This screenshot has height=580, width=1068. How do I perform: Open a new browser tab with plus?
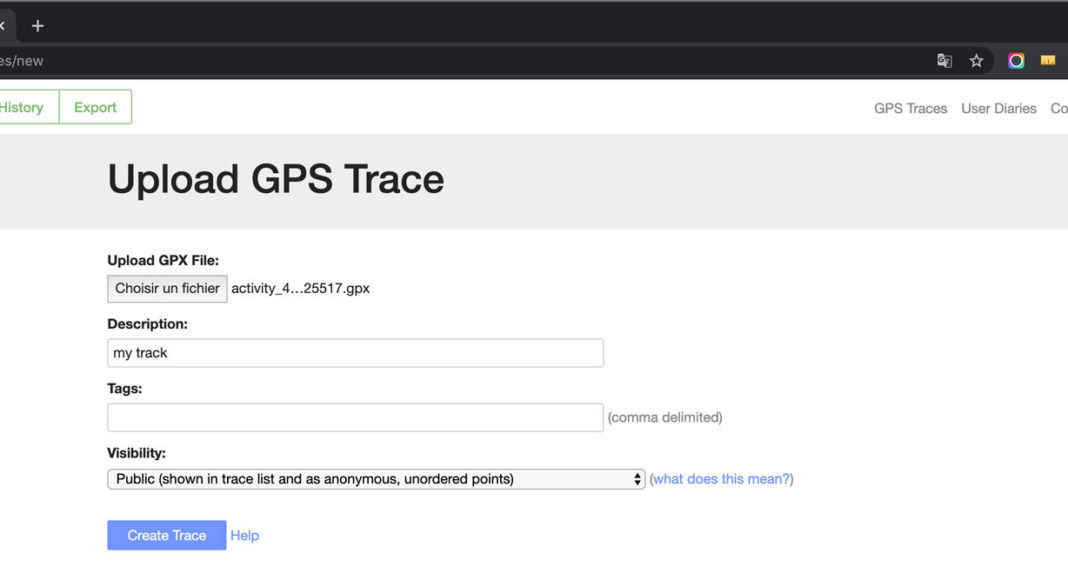pyautogui.click(x=38, y=25)
